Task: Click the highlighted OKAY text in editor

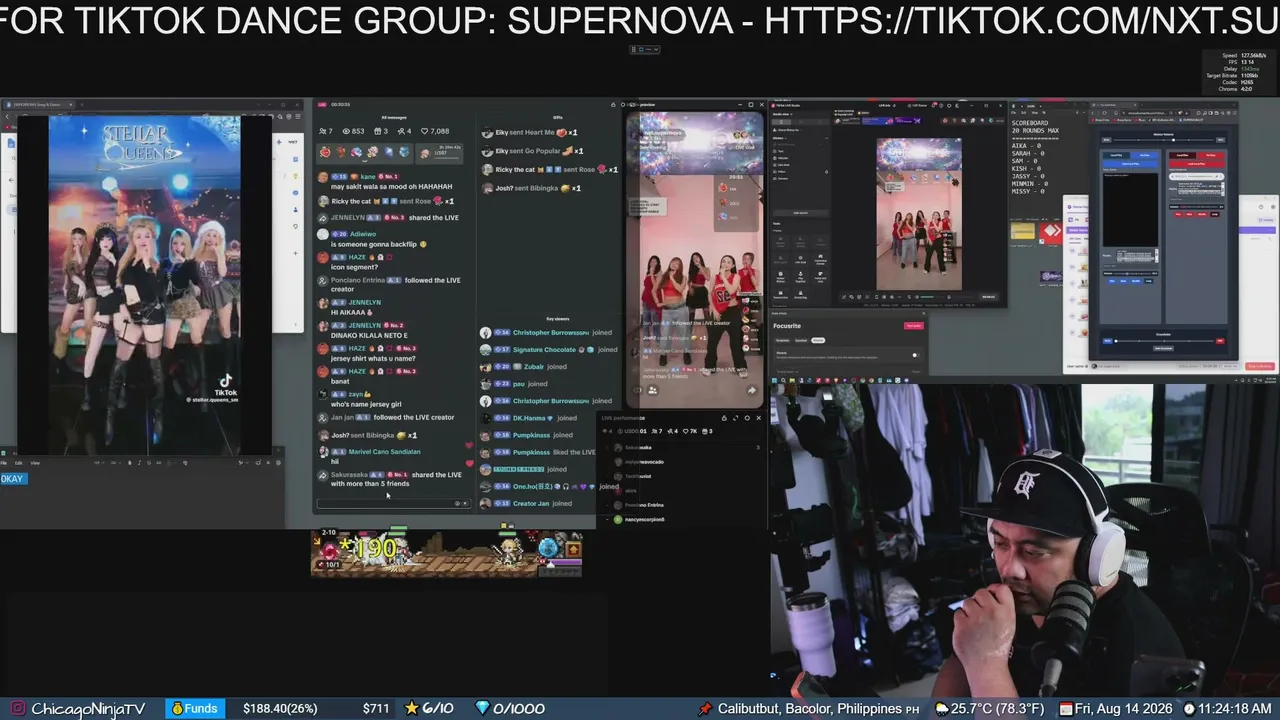Action: 13,479
